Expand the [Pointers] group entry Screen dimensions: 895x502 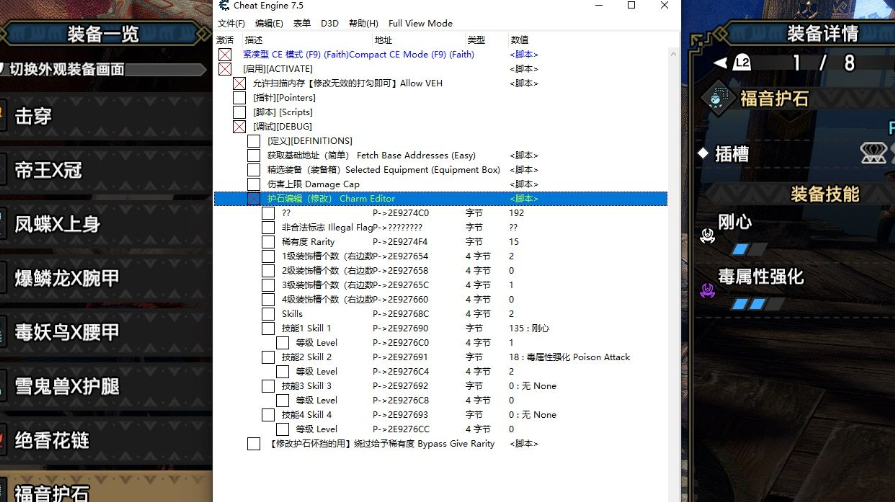(239, 98)
